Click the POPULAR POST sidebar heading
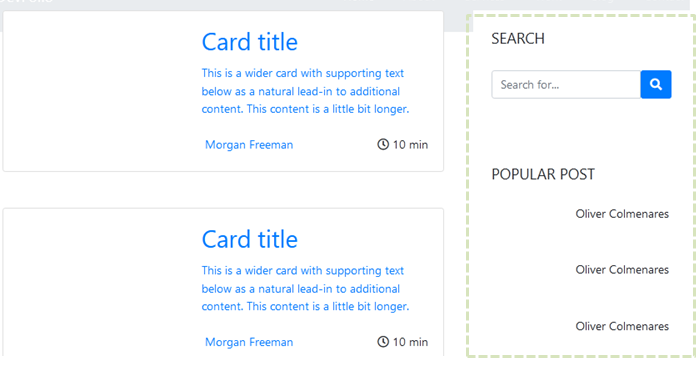Image resolution: width=699 pixels, height=366 pixels. pos(543,174)
